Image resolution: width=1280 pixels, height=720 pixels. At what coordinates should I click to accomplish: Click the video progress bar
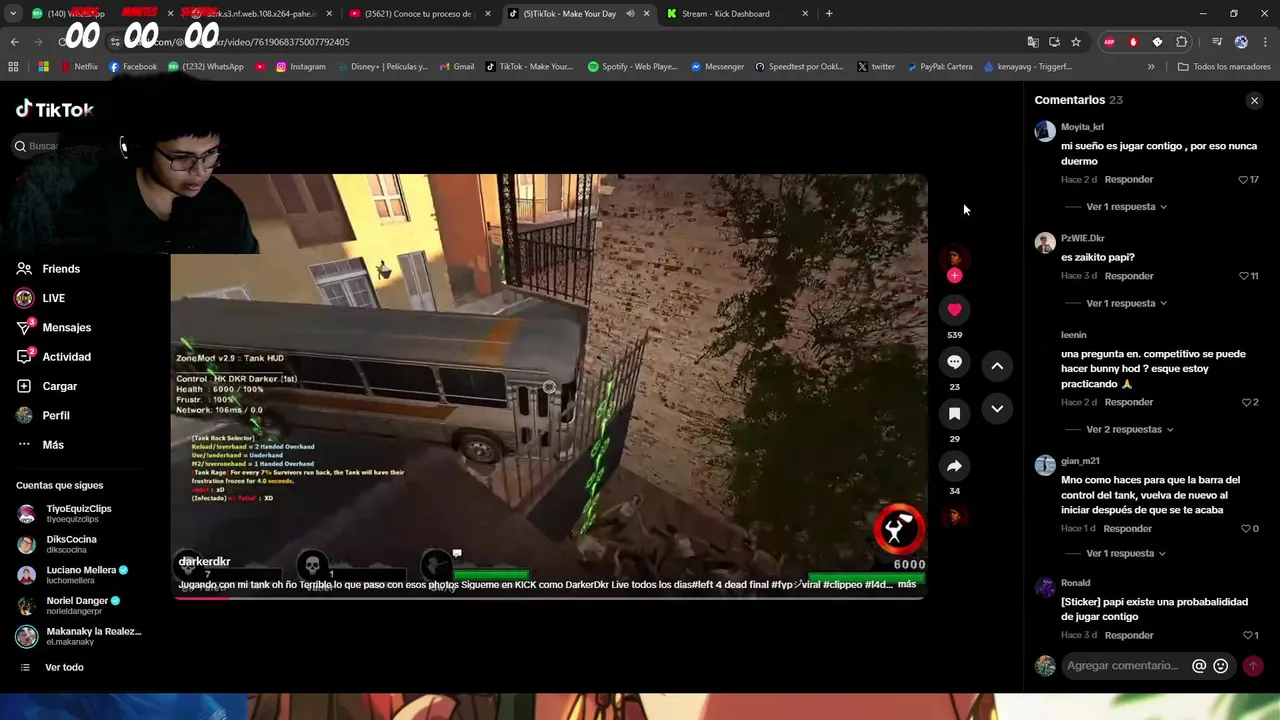click(x=549, y=597)
